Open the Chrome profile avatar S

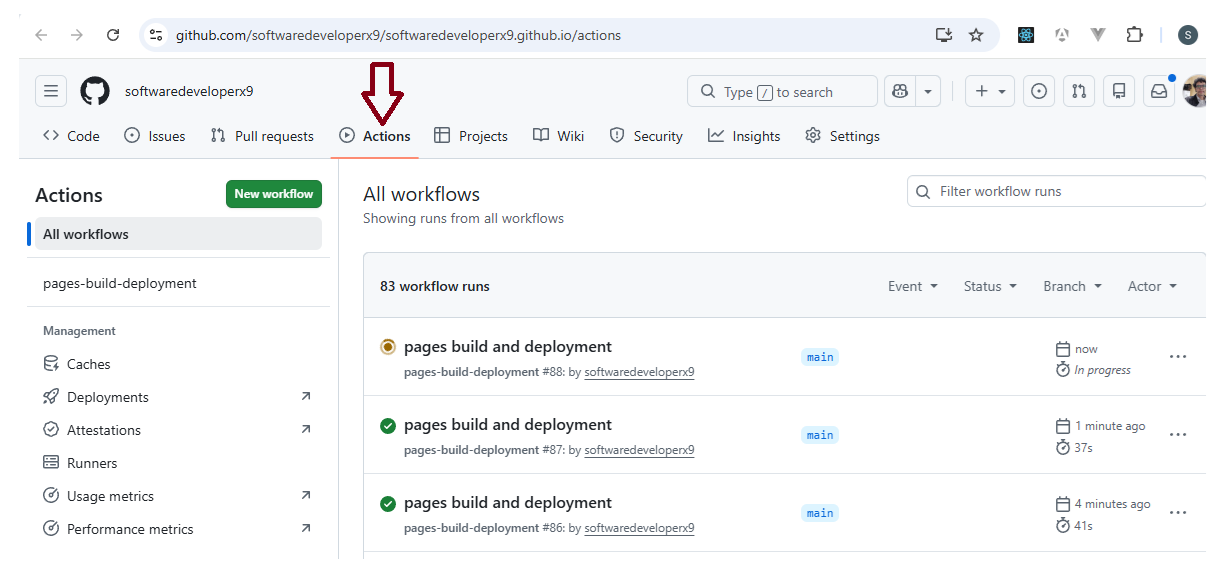click(1188, 35)
